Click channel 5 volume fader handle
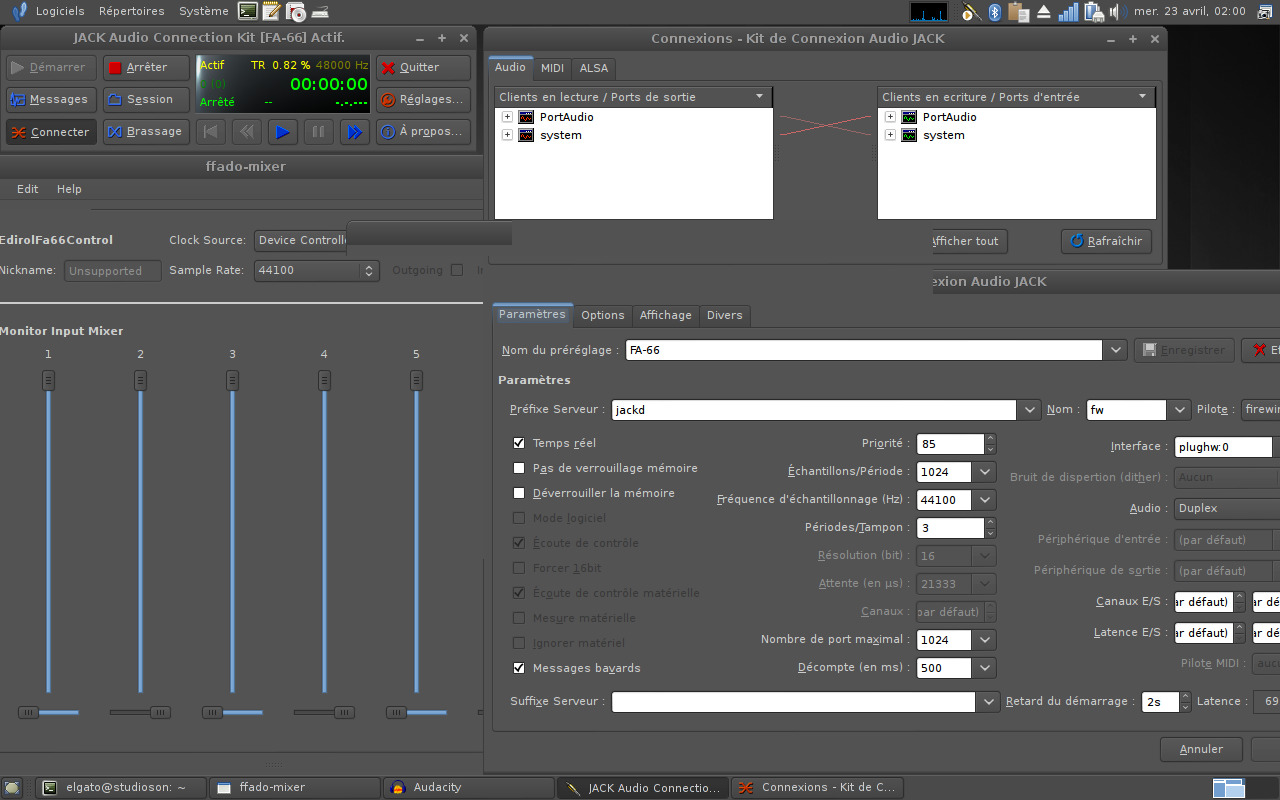Screen dimensions: 1280x800 pyautogui.click(x=416, y=380)
